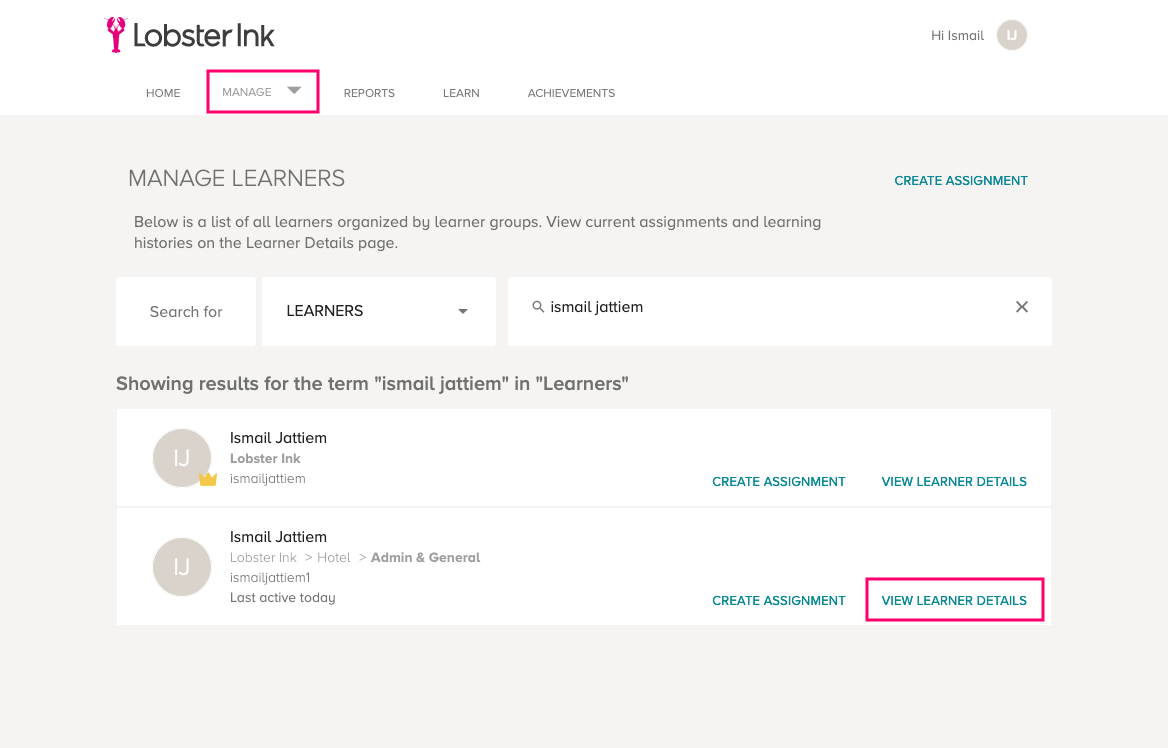
Task: Click the search field containing ismail jattiem
Action: (x=780, y=311)
